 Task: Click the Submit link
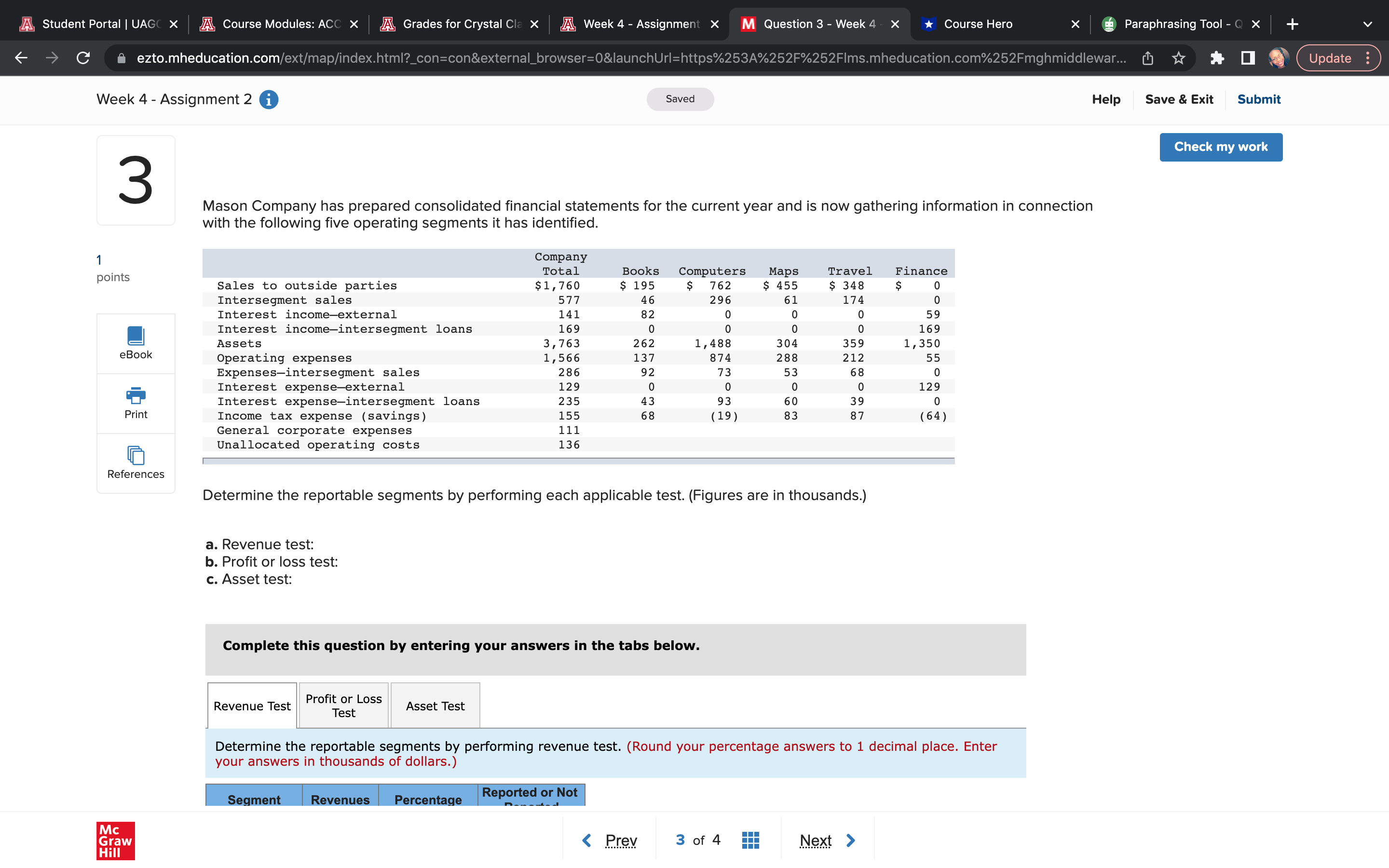(x=1258, y=99)
